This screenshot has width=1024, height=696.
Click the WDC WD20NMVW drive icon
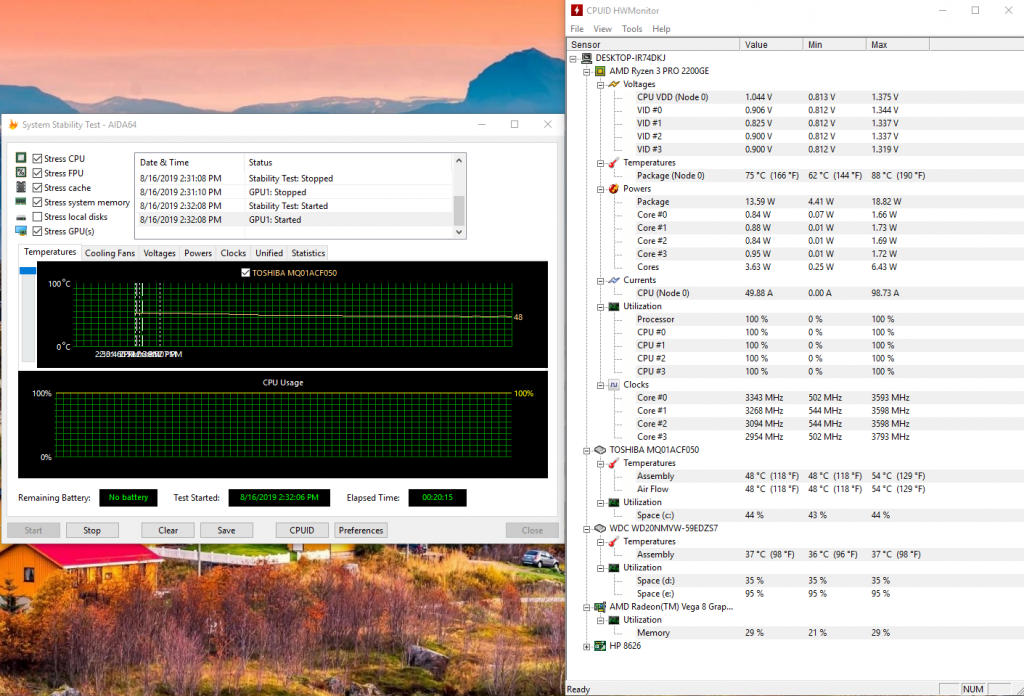pos(600,528)
